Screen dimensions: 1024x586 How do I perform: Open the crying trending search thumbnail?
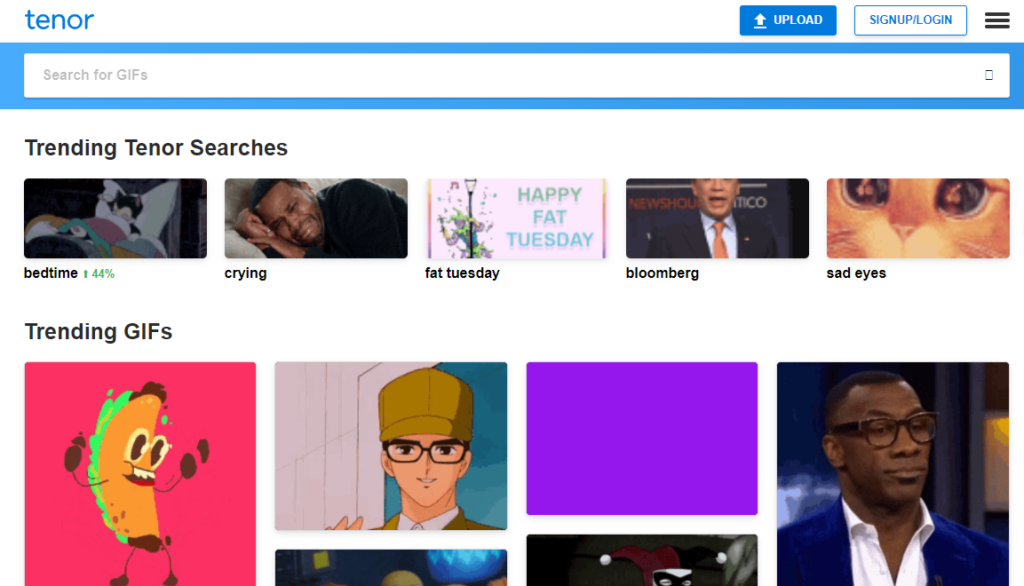coord(315,217)
